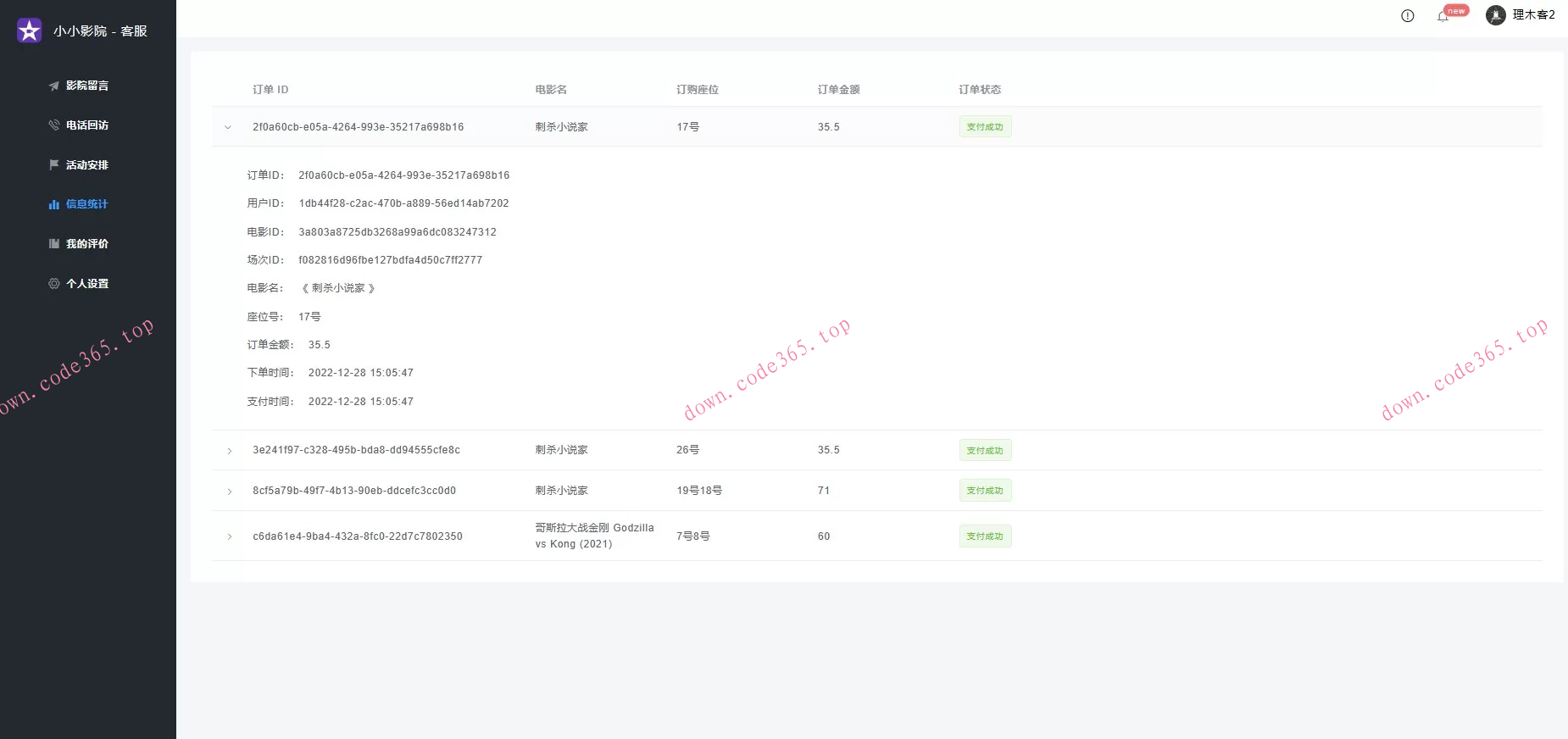This screenshot has height=739, width=1568.
Task: Click the 订单金额 column header
Action: 839,90
